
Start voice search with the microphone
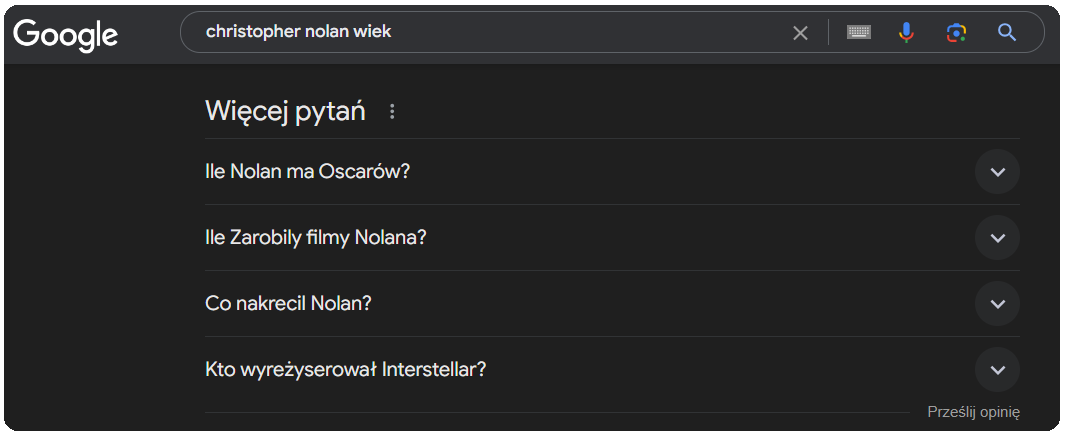click(x=906, y=33)
